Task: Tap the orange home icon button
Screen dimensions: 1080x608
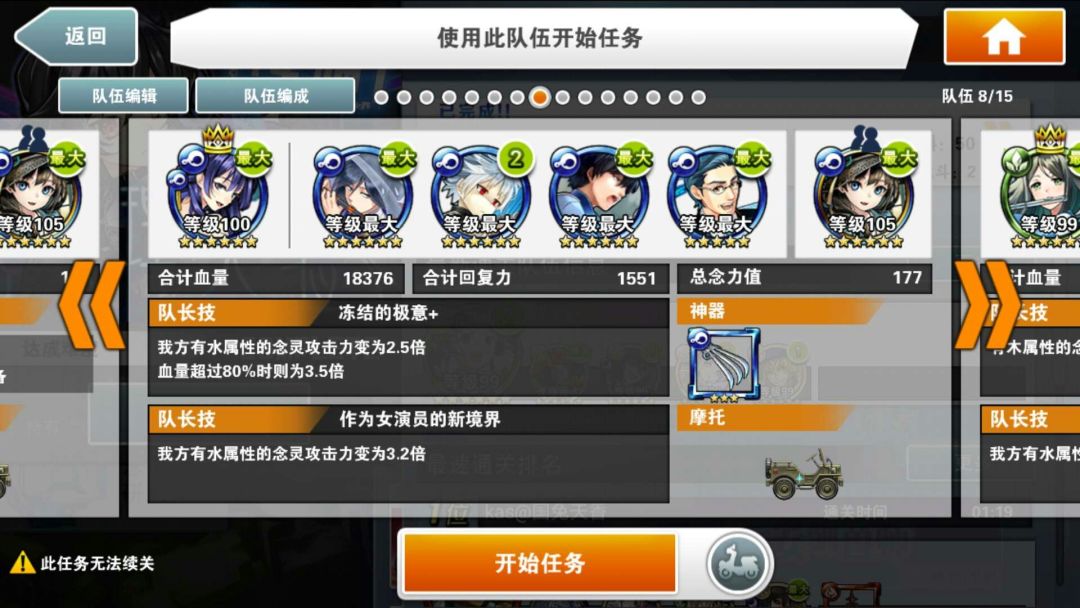Action: point(1004,36)
